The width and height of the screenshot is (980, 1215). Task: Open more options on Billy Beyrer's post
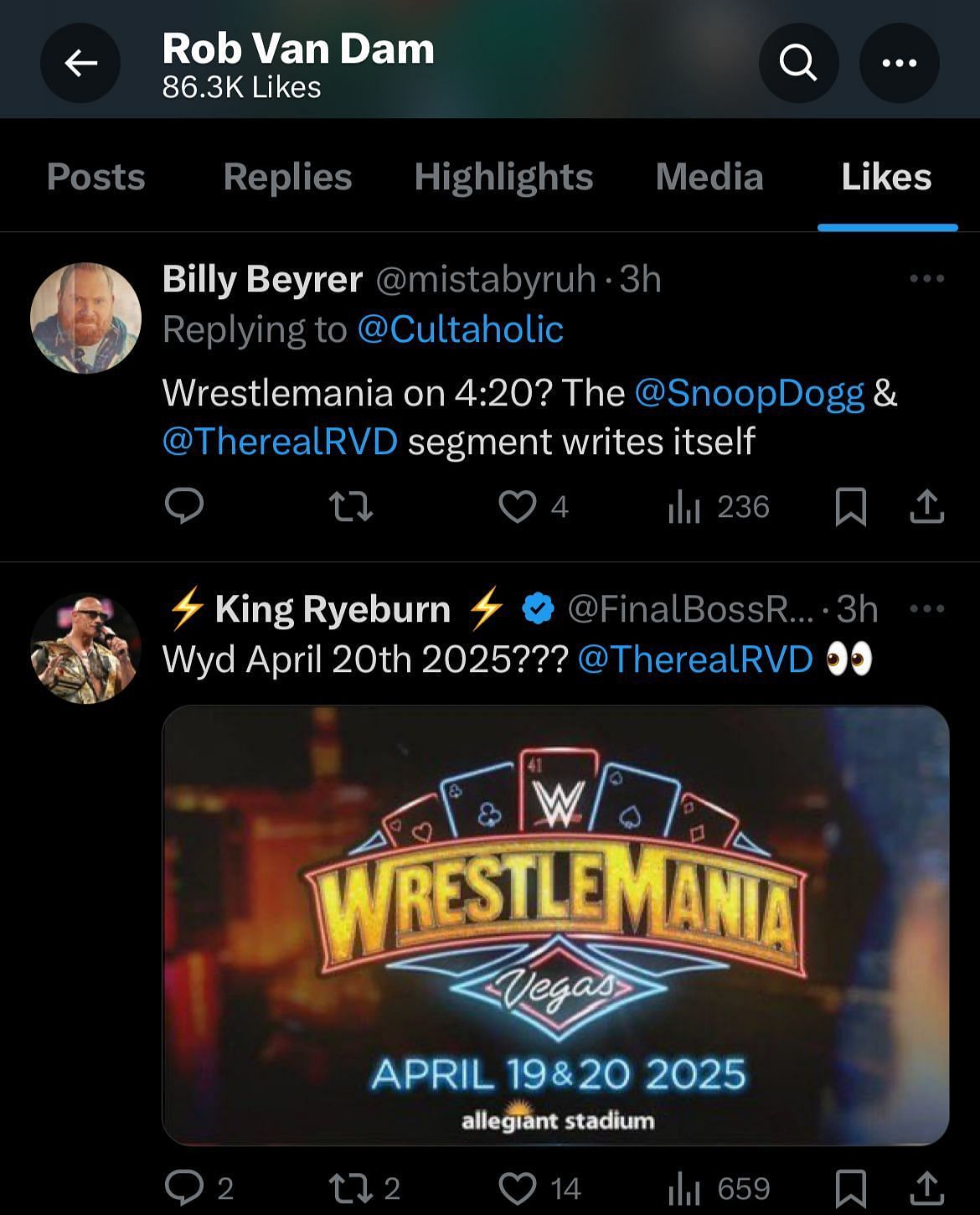(x=926, y=278)
